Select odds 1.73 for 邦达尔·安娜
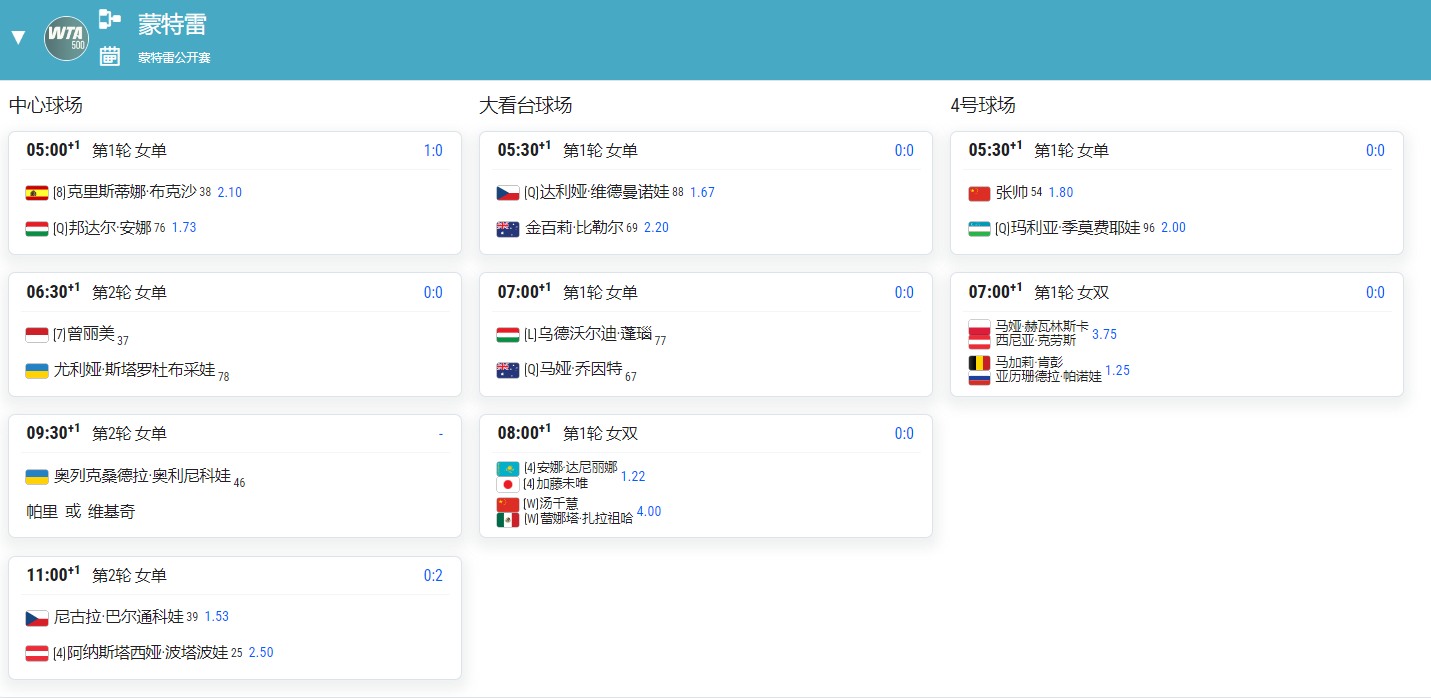Image resolution: width=1431 pixels, height=698 pixels. tap(184, 227)
